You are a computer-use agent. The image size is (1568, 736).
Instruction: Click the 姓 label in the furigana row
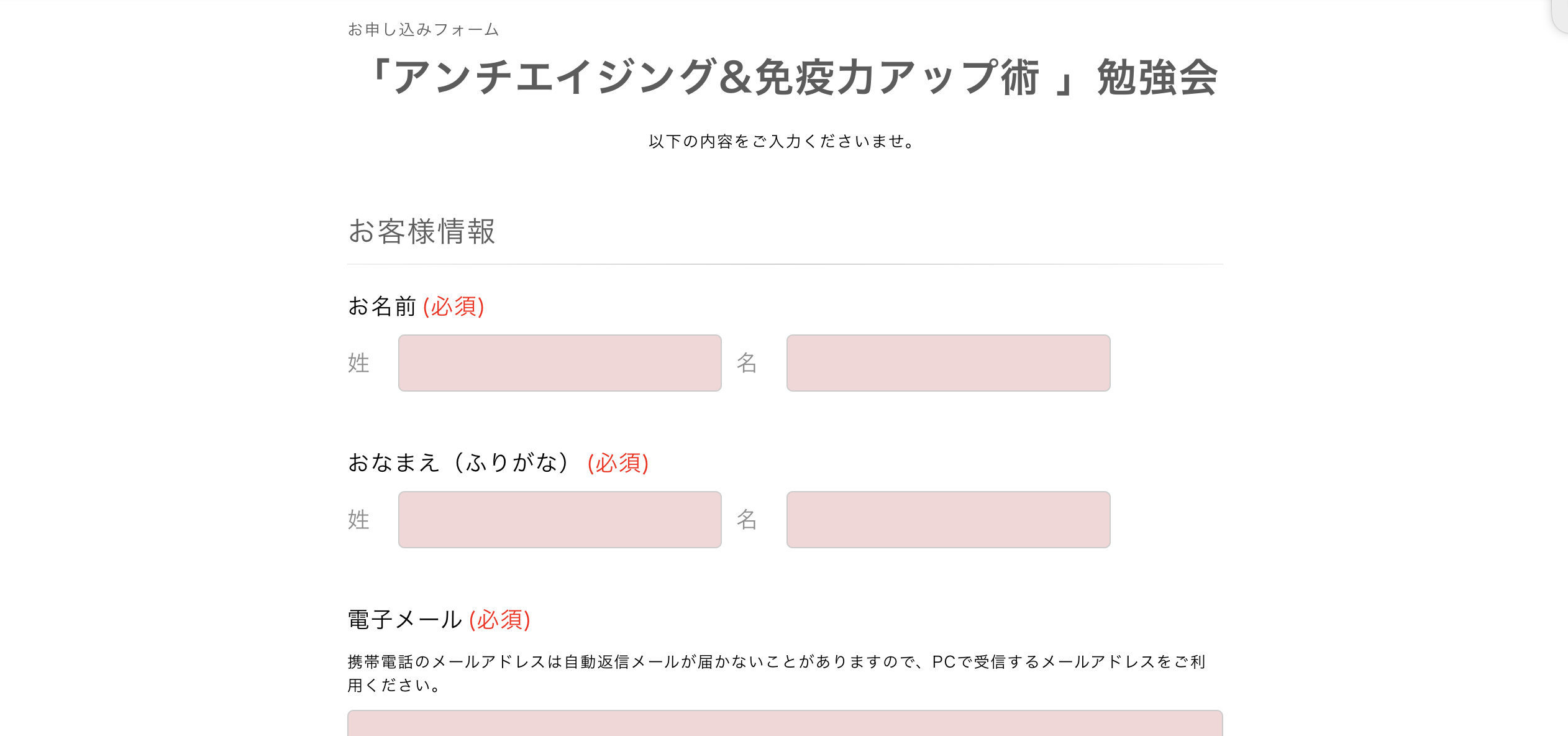pos(358,520)
